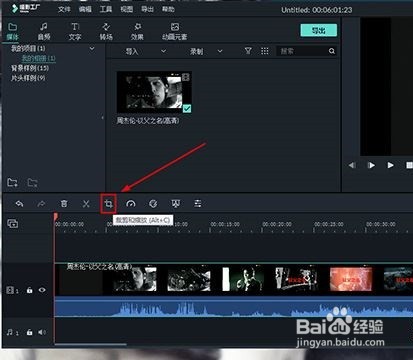Toggle lock on video track 1
Screen dimensions: 413x360
point(30,290)
